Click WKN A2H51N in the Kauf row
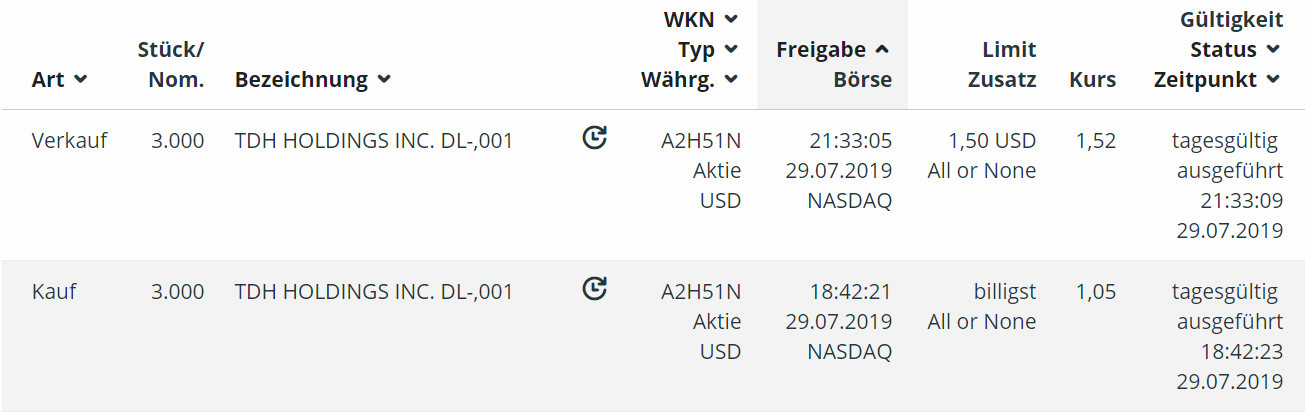Screen dimensions: 1305x413 click(701, 292)
